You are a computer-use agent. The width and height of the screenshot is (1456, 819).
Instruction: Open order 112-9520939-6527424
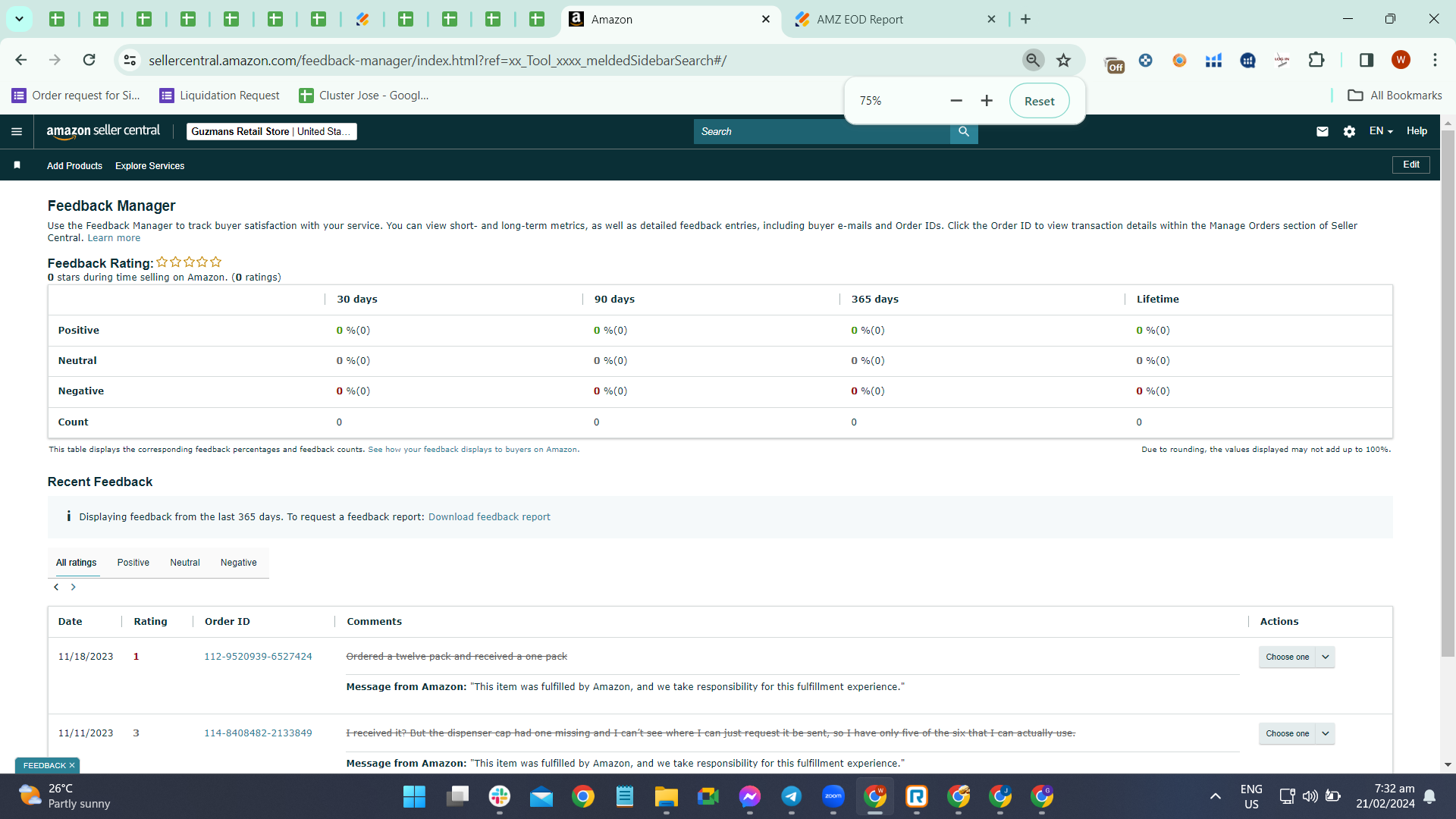[258, 657]
